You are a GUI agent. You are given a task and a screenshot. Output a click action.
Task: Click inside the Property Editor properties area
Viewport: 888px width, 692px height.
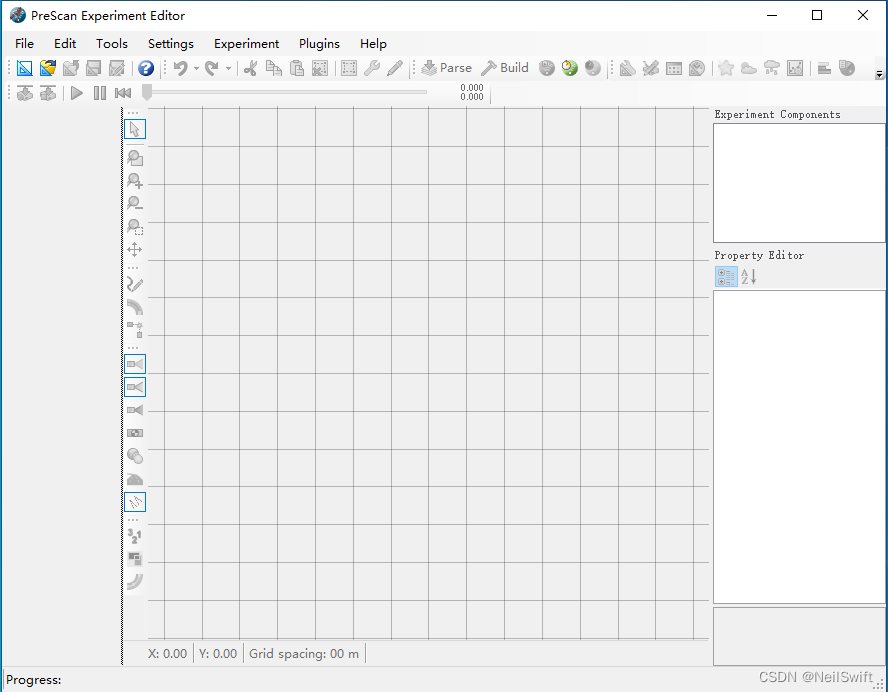(x=799, y=447)
